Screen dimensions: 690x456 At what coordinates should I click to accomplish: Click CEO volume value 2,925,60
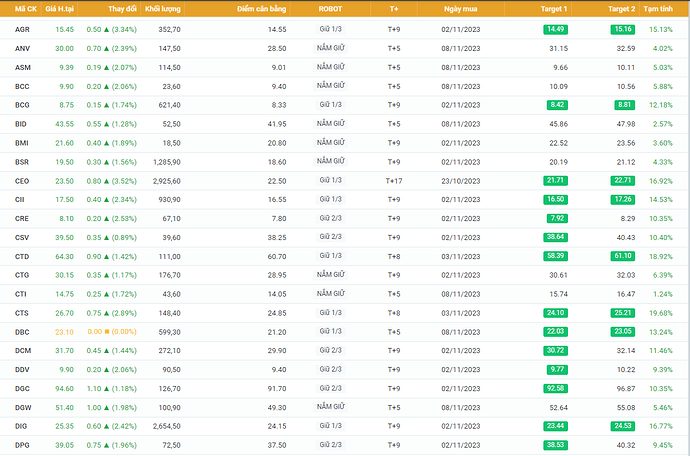(x=167, y=181)
